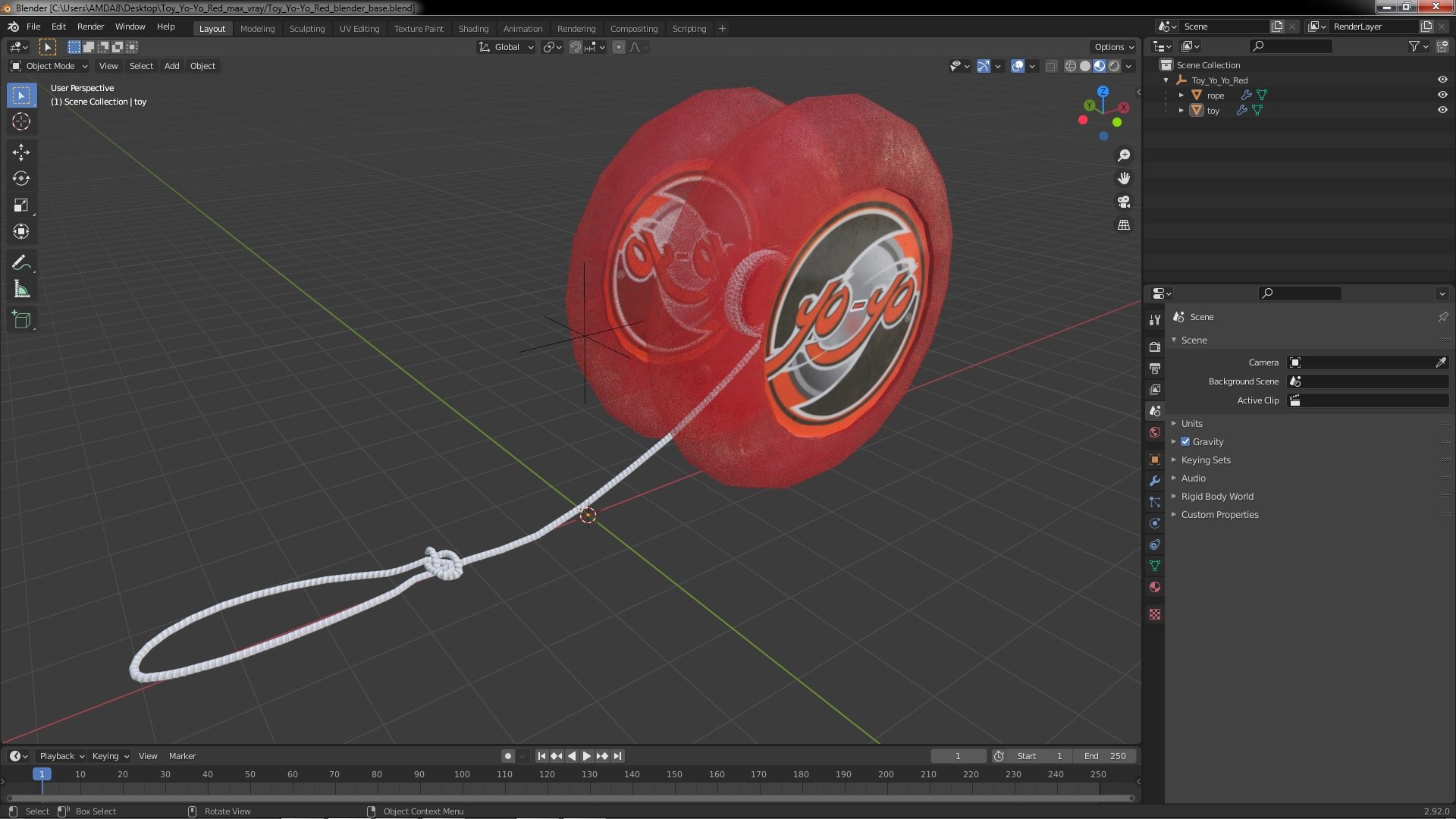Select the Transform tool
Image resolution: width=1456 pixels, height=819 pixels.
pyautogui.click(x=21, y=232)
